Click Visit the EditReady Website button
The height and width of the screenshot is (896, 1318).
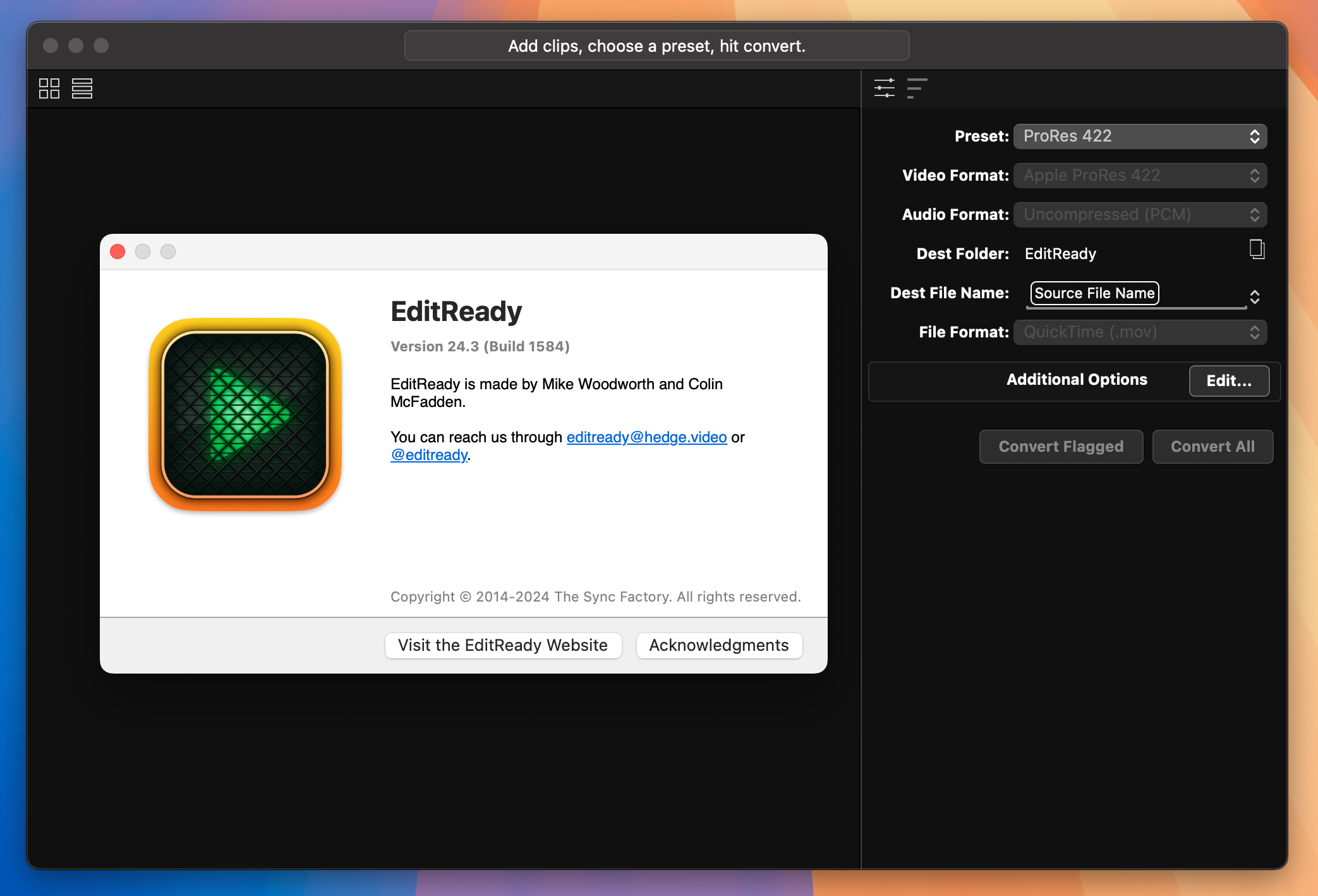(x=504, y=645)
